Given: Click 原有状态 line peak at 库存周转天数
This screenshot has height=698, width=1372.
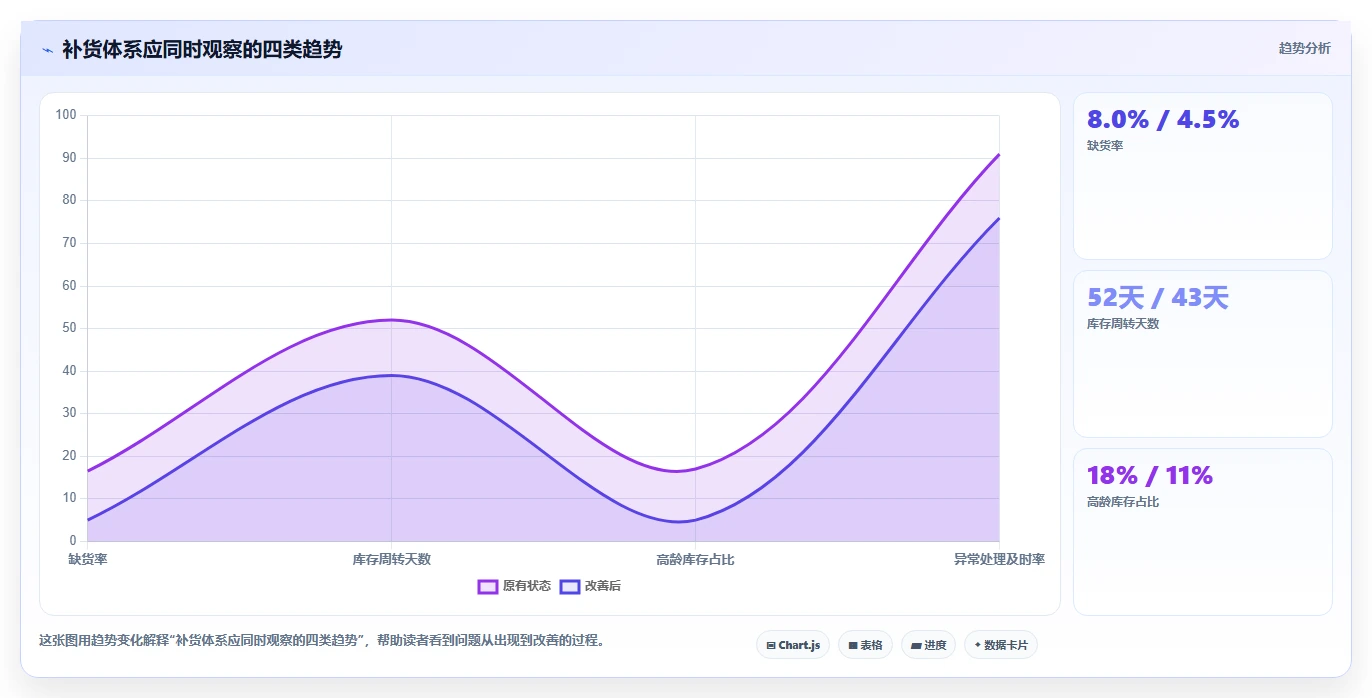Looking at the screenshot, I should (x=391, y=320).
